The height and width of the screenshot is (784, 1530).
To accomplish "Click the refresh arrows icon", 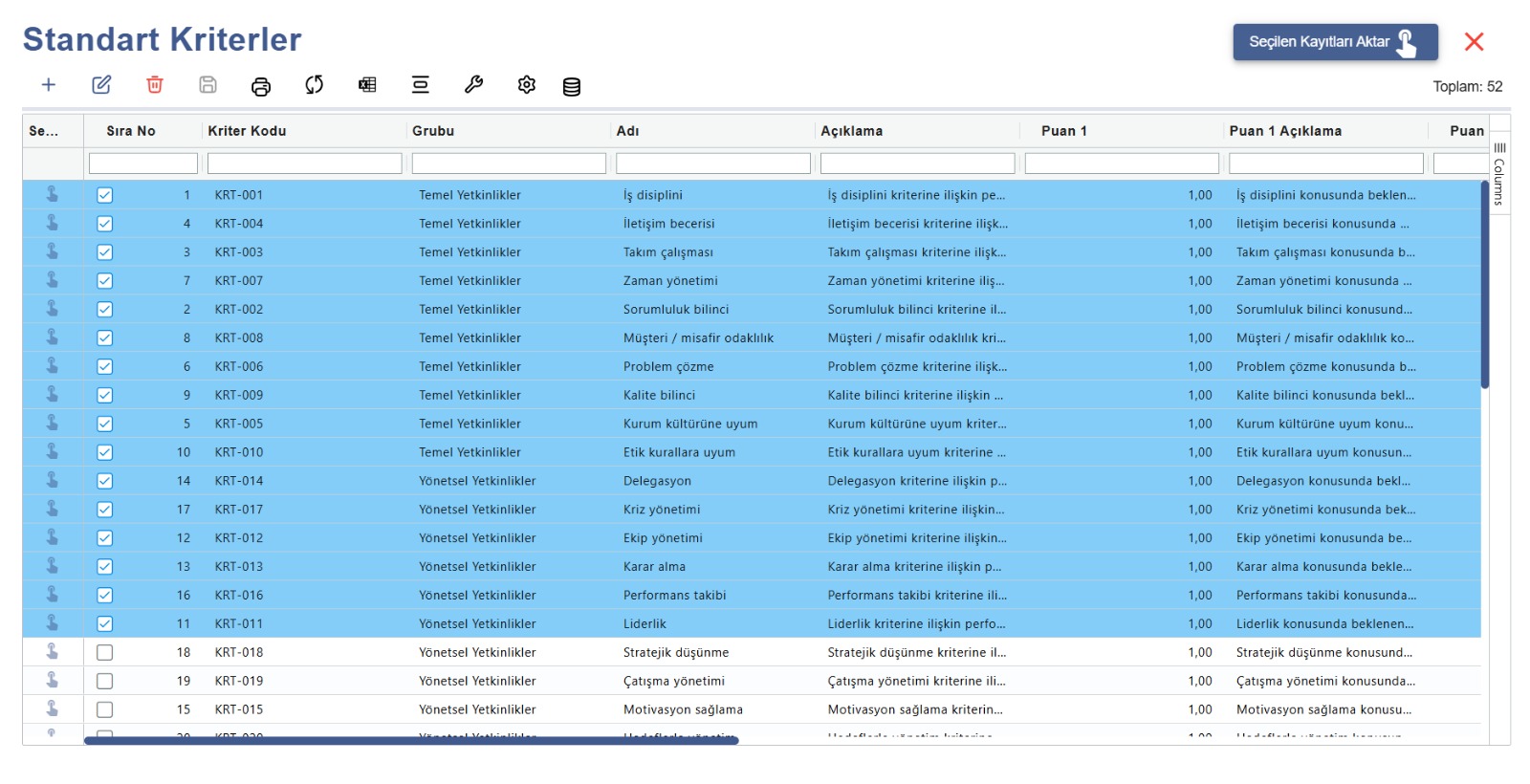I will point(315,85).
